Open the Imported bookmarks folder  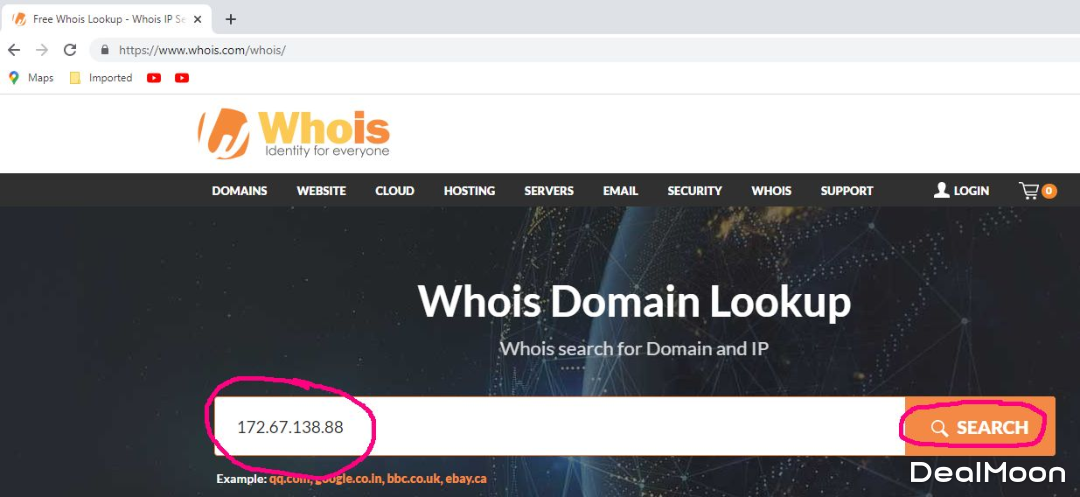point(100,78)
